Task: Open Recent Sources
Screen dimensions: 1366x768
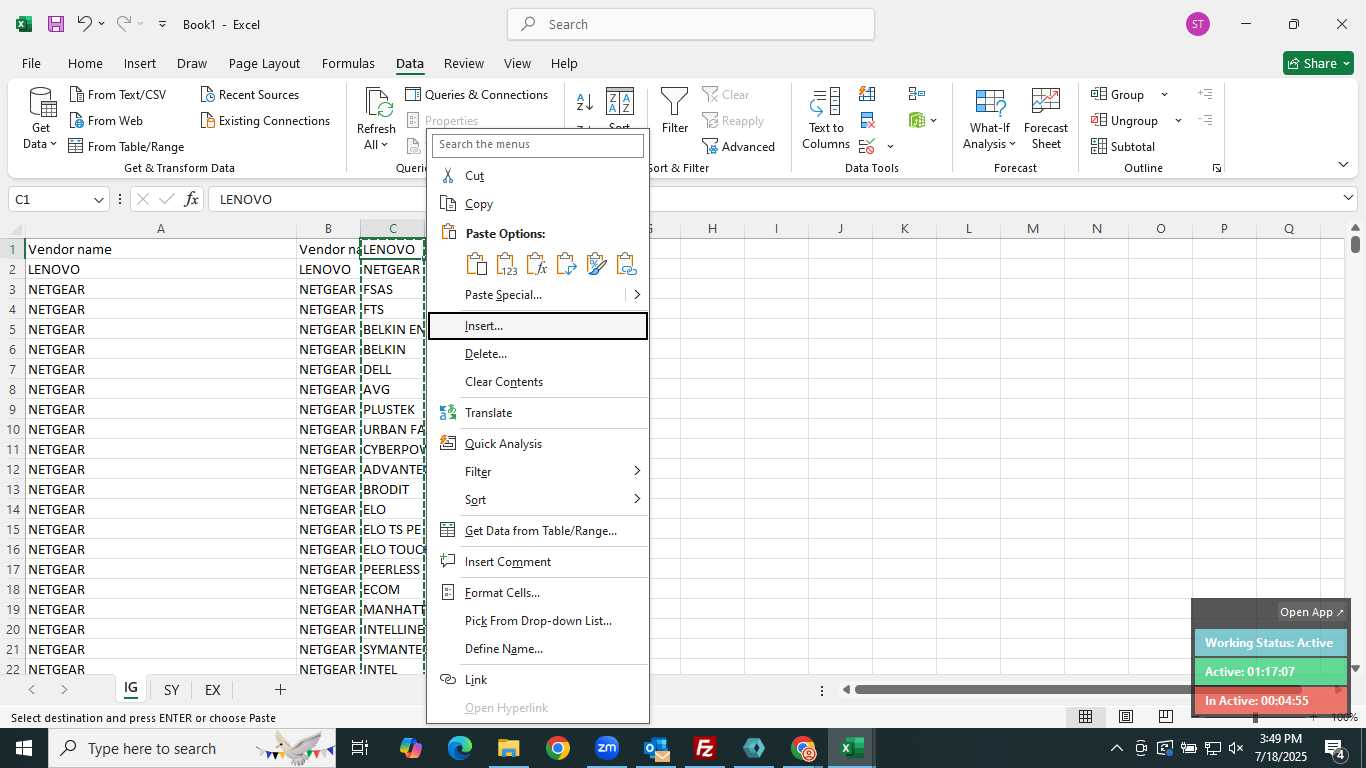Action: (x=250, y=95)
